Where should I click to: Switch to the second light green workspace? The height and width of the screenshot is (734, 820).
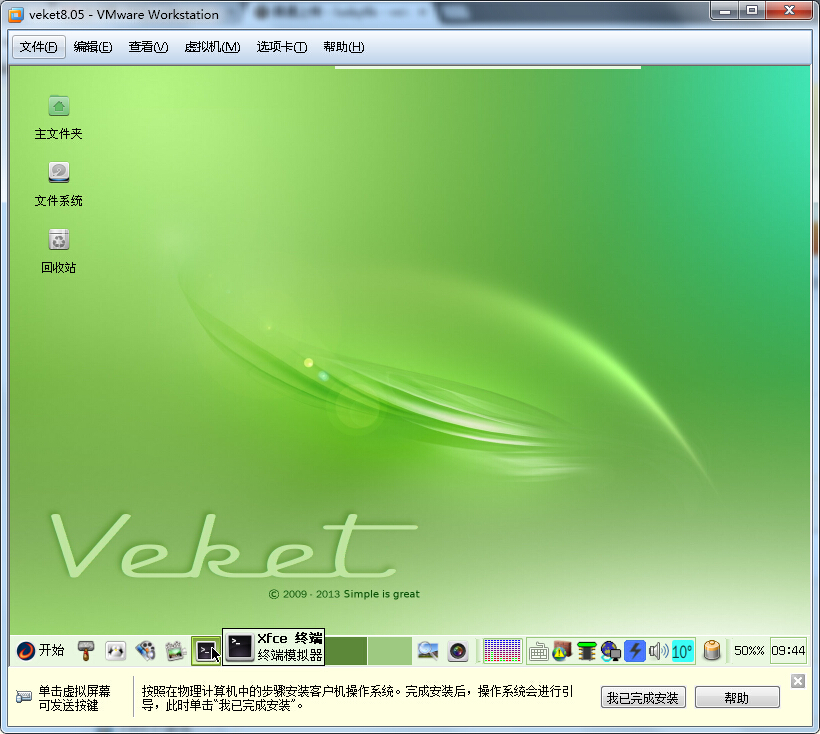[x=390, y=651]
